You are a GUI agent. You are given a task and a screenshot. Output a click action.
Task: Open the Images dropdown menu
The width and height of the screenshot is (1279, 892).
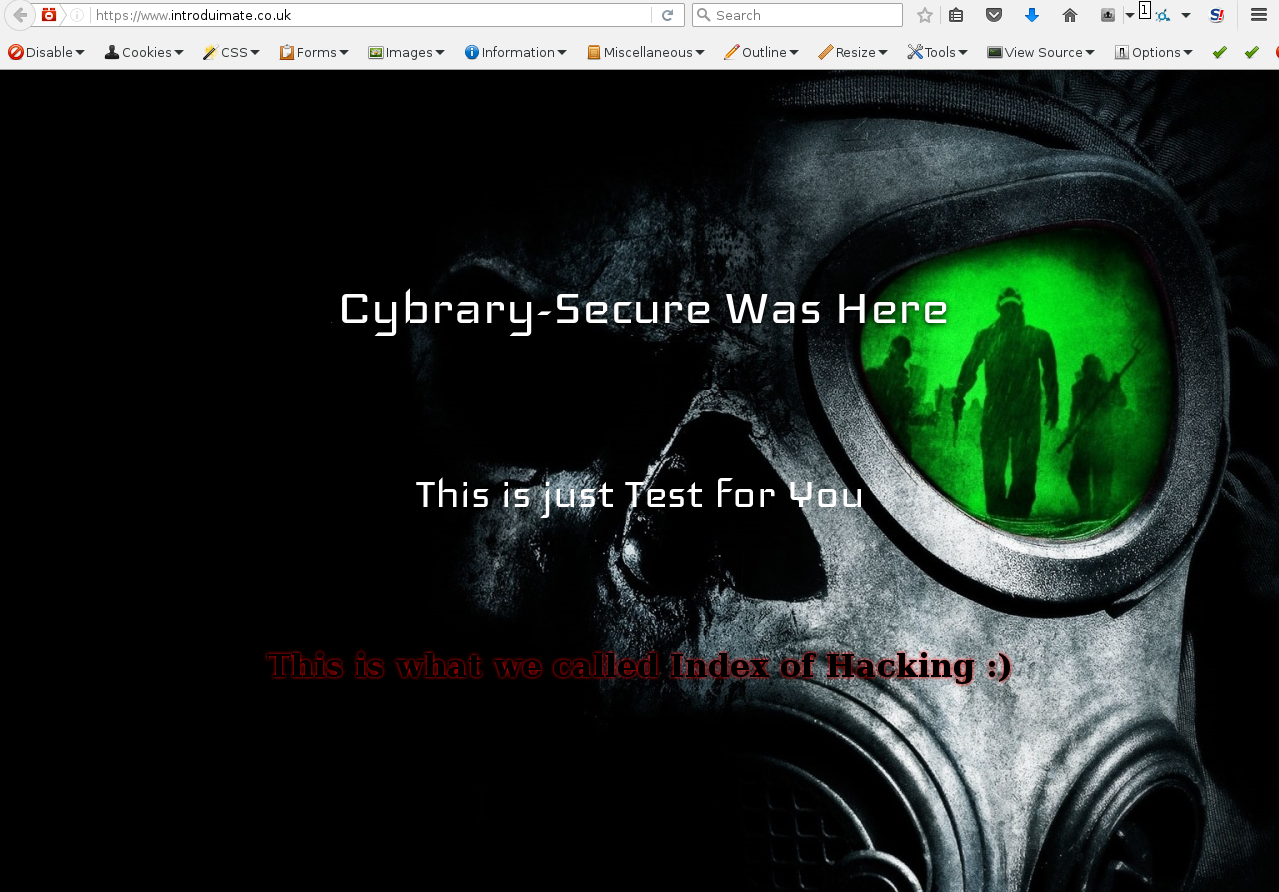click(x=406, y=52)
